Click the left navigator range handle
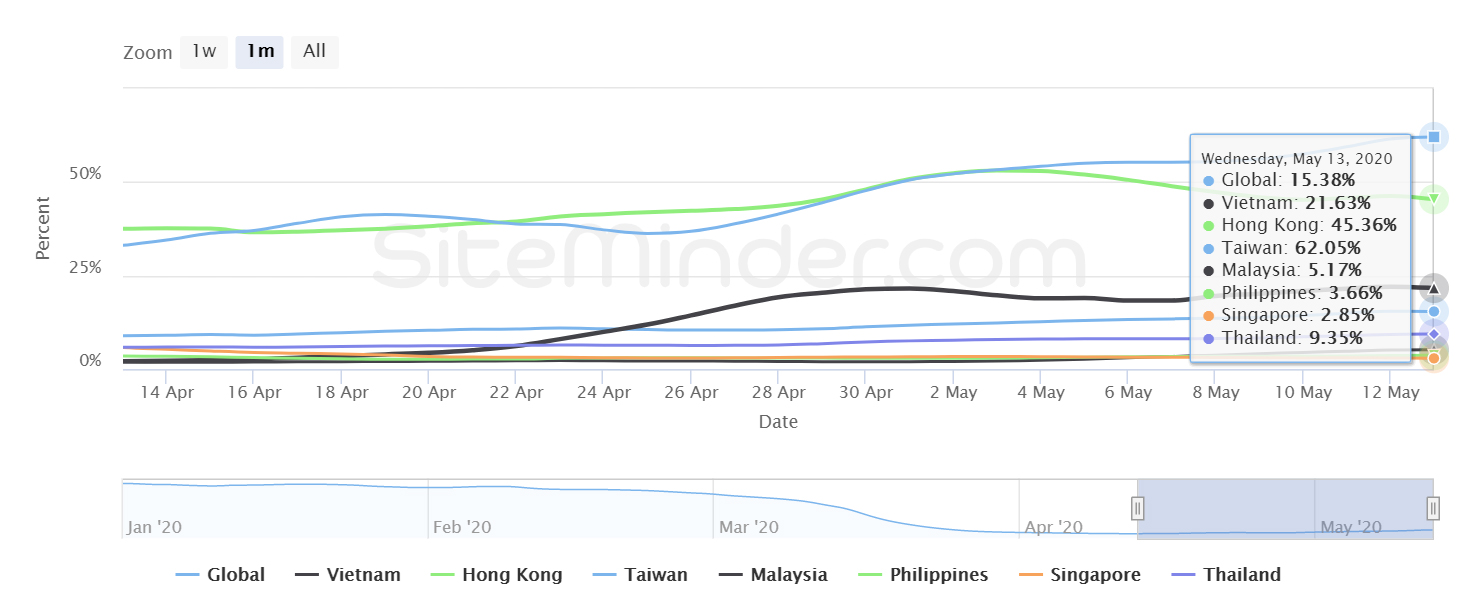 click(1137, 508)
